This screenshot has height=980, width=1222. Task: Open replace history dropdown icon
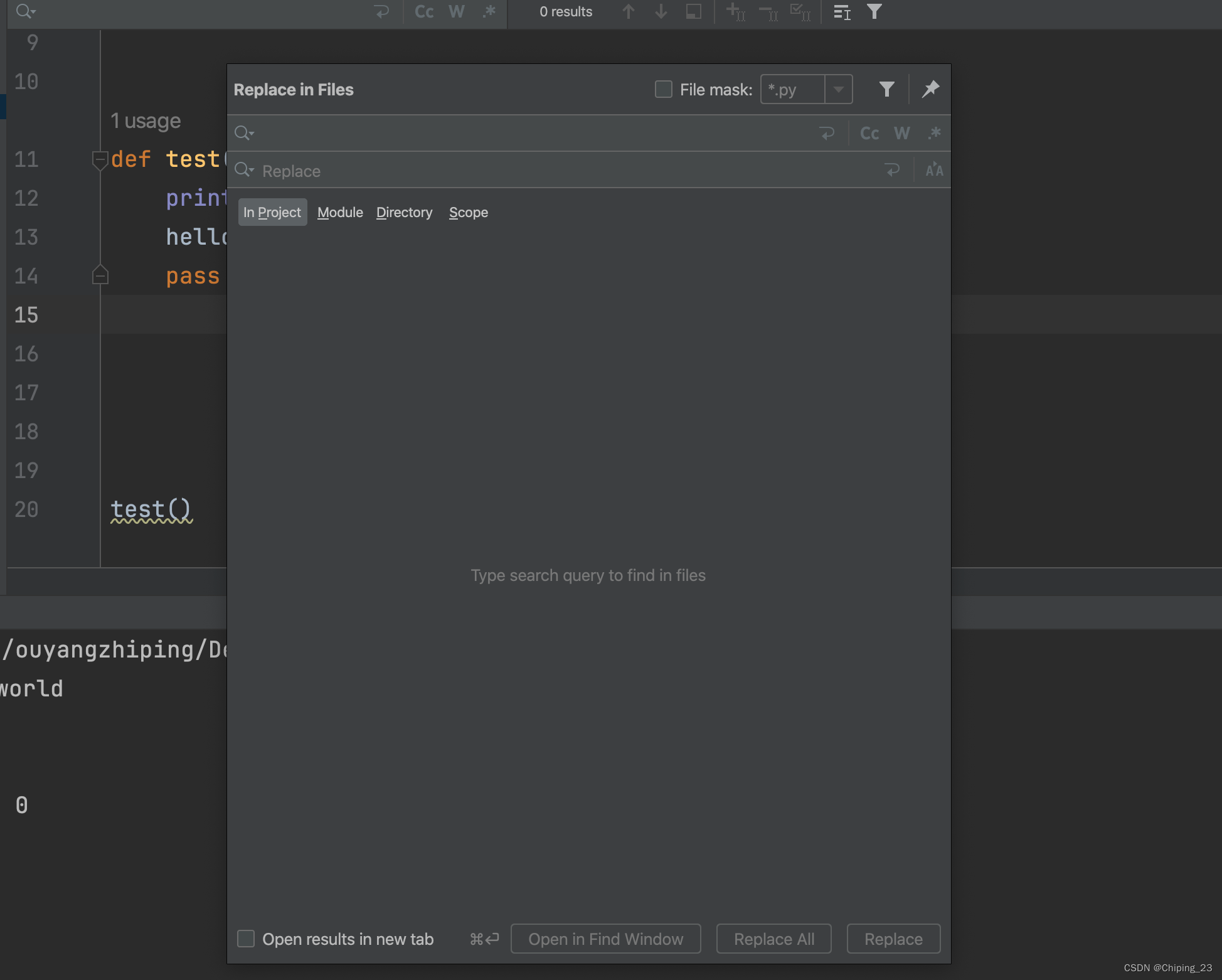pos(244,170)
